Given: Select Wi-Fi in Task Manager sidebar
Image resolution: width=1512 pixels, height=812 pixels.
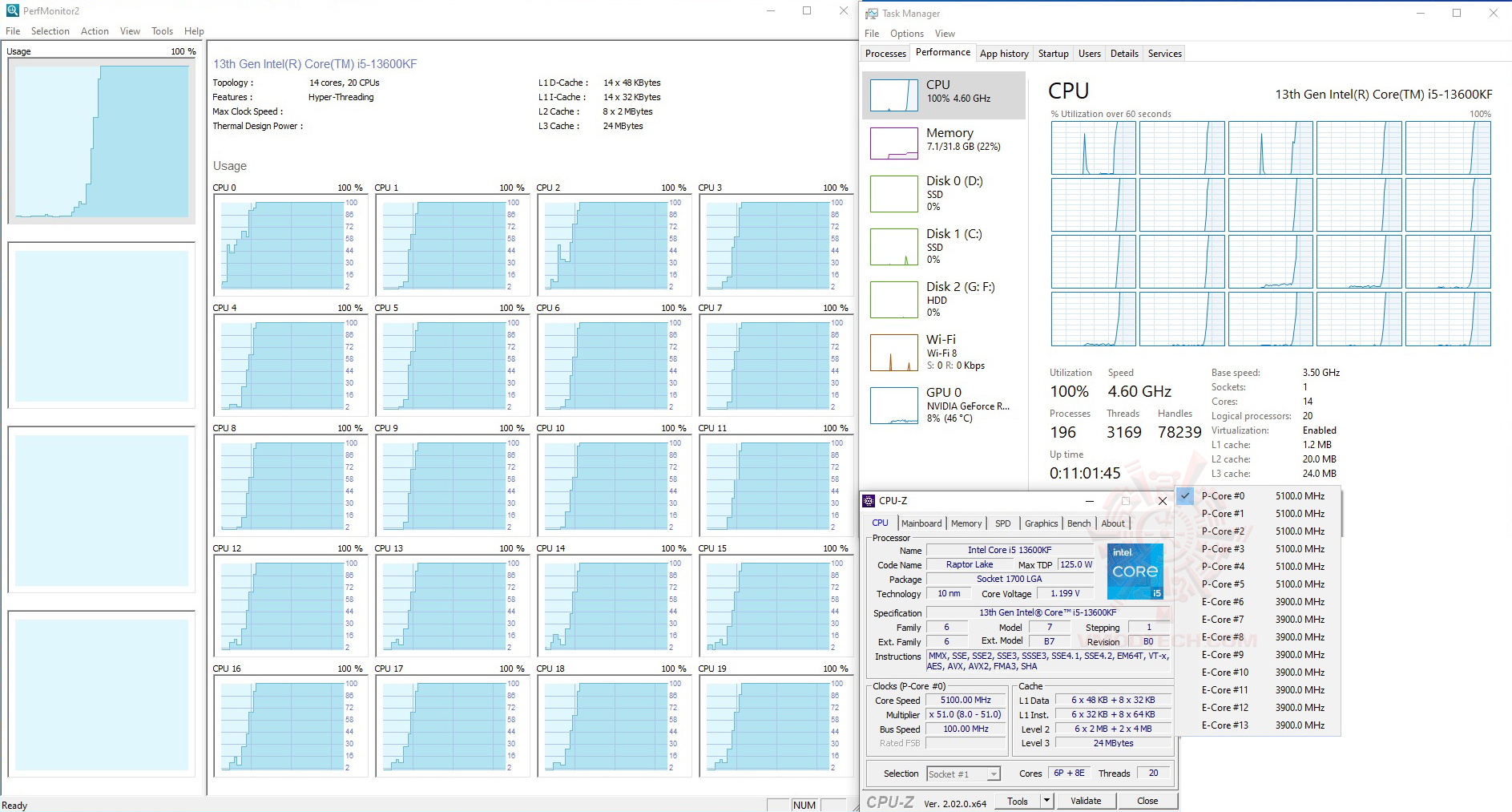Looking at the screenshot, I should coord(944,352).
